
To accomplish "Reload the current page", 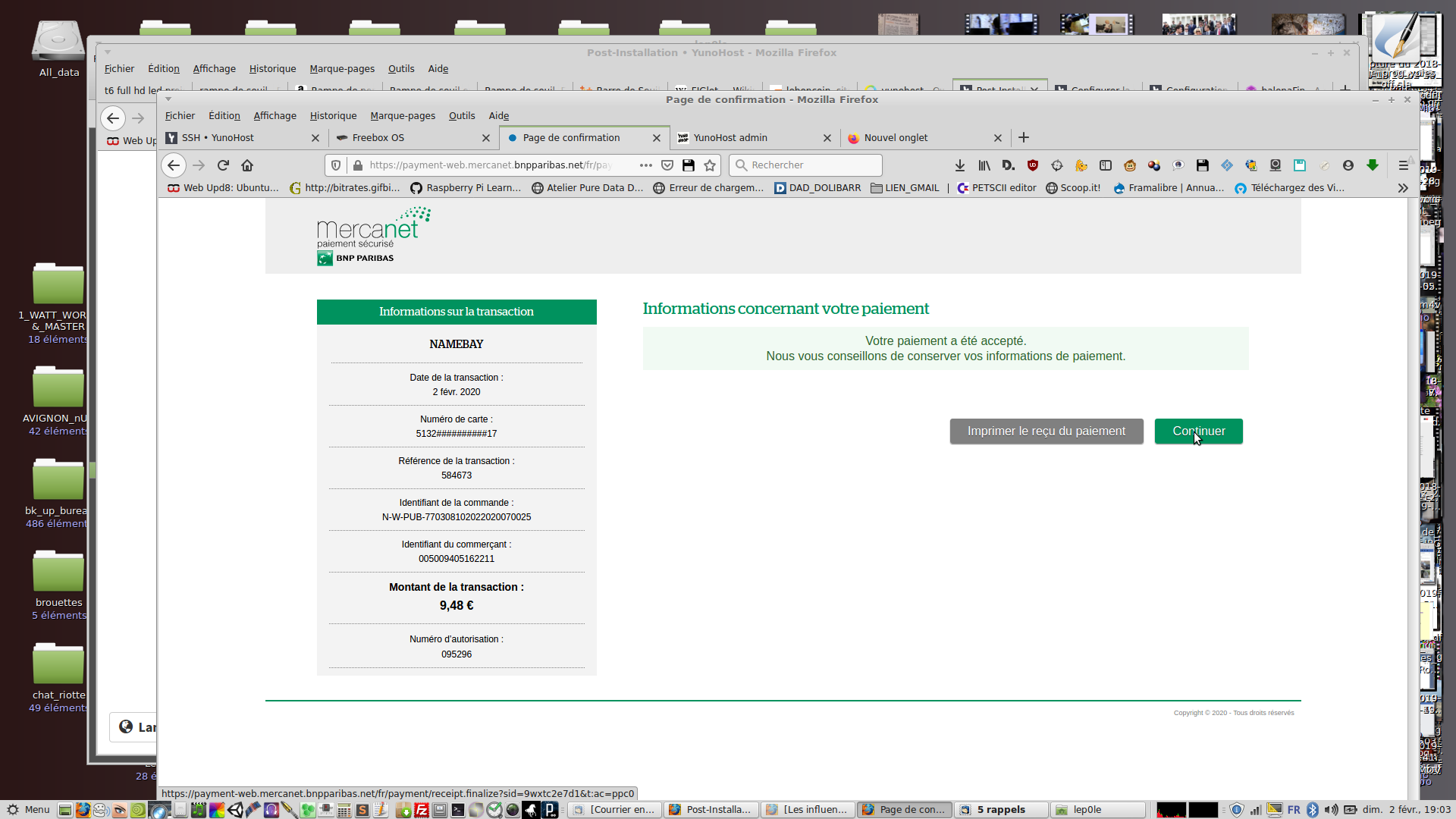I will pos(223,165).
